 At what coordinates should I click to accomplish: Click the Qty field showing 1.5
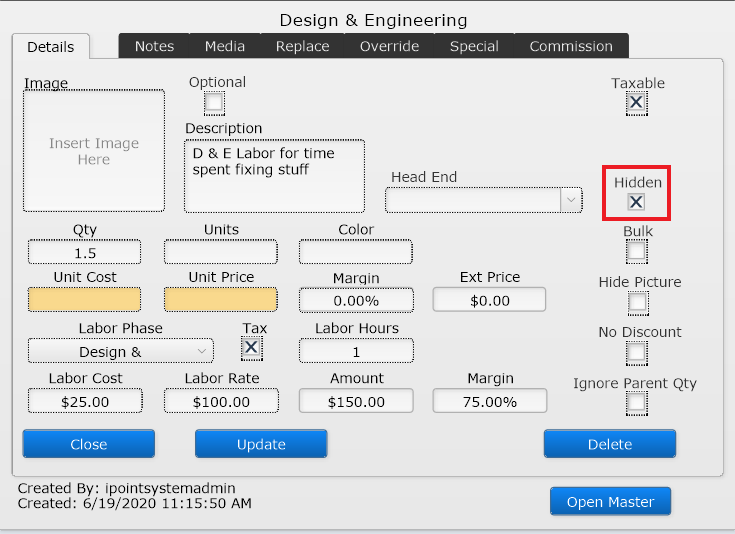tap(84, 252)
